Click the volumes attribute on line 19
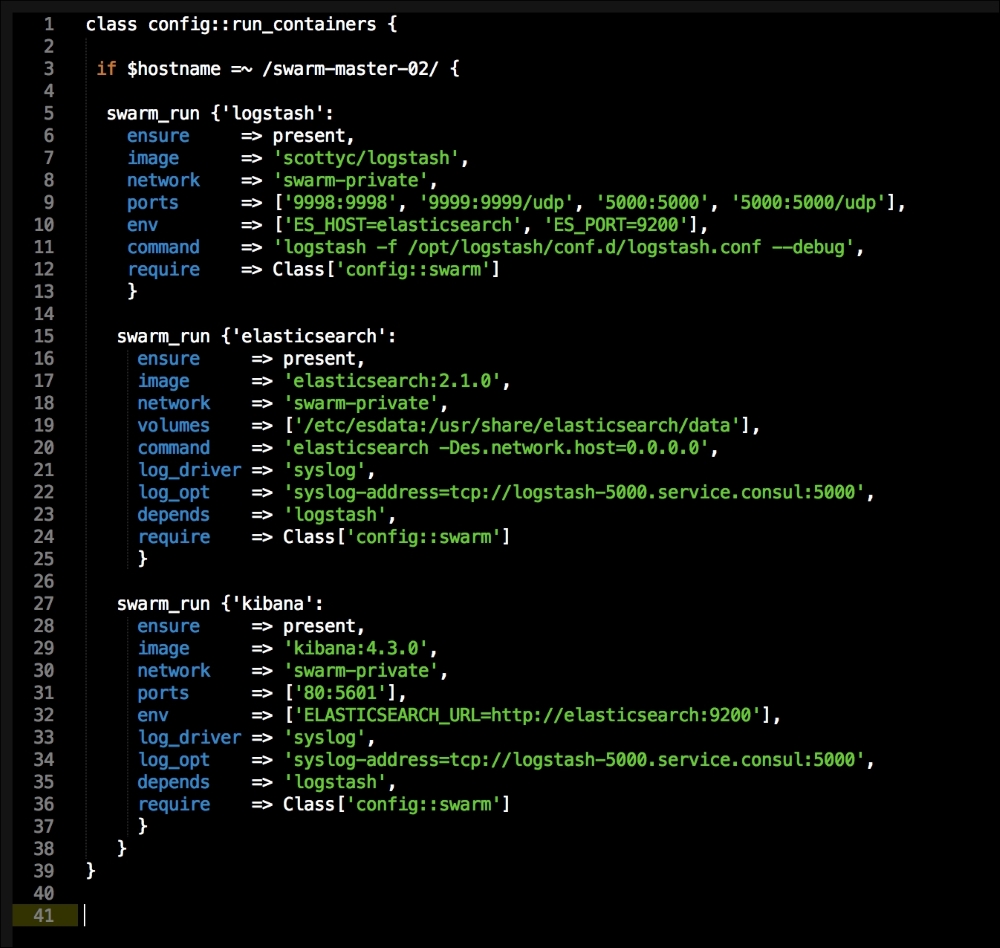Image resolution: width=1000 pixels, height=948 pixels. click(173, 425)
